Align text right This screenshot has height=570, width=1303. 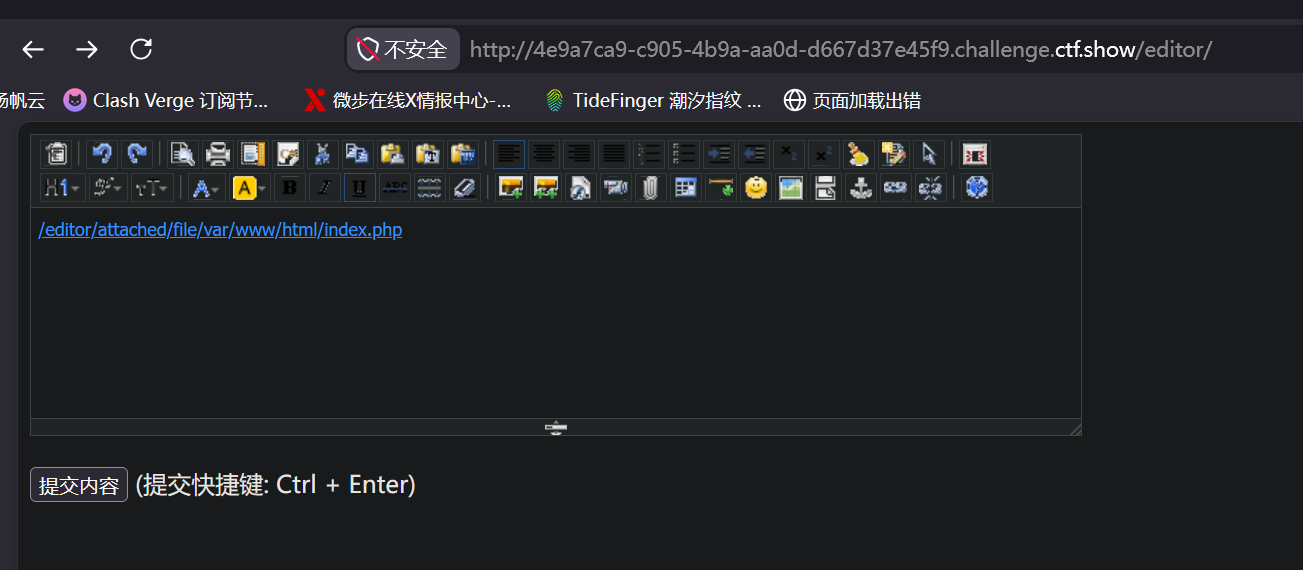(x=579, y=154)
